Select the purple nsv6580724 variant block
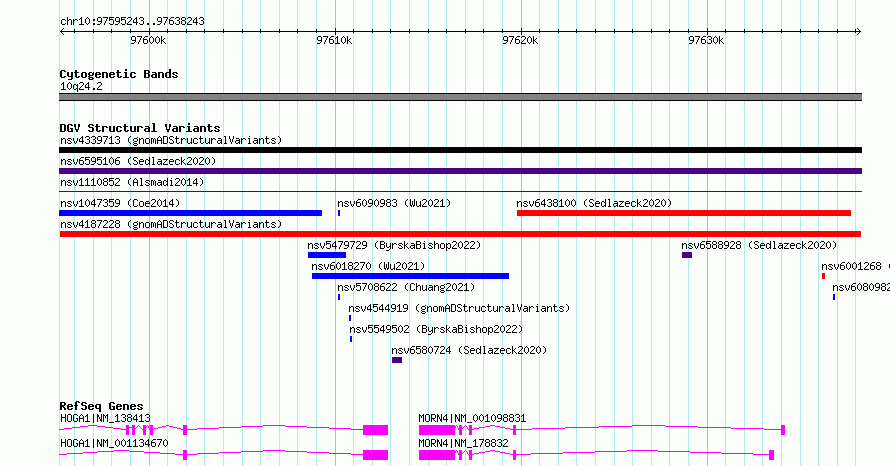This screenshot has width=890, height=466. (x=397, y=360)
